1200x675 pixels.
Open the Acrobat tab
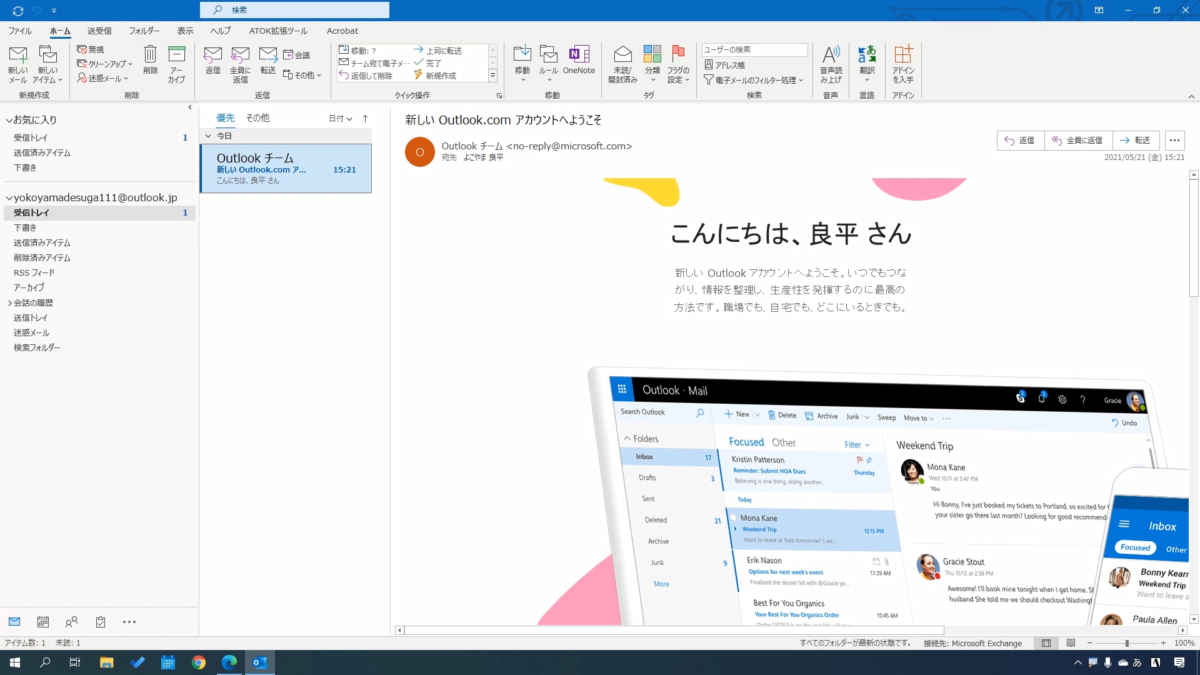[x=342, y=31]
